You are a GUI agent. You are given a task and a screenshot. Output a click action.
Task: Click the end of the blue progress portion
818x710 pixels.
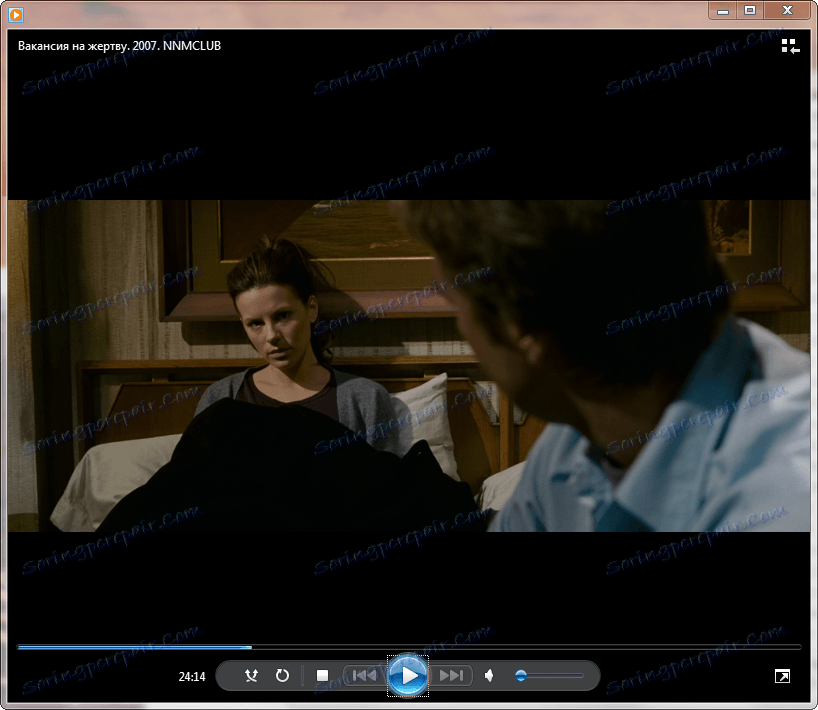coord(253,646)
